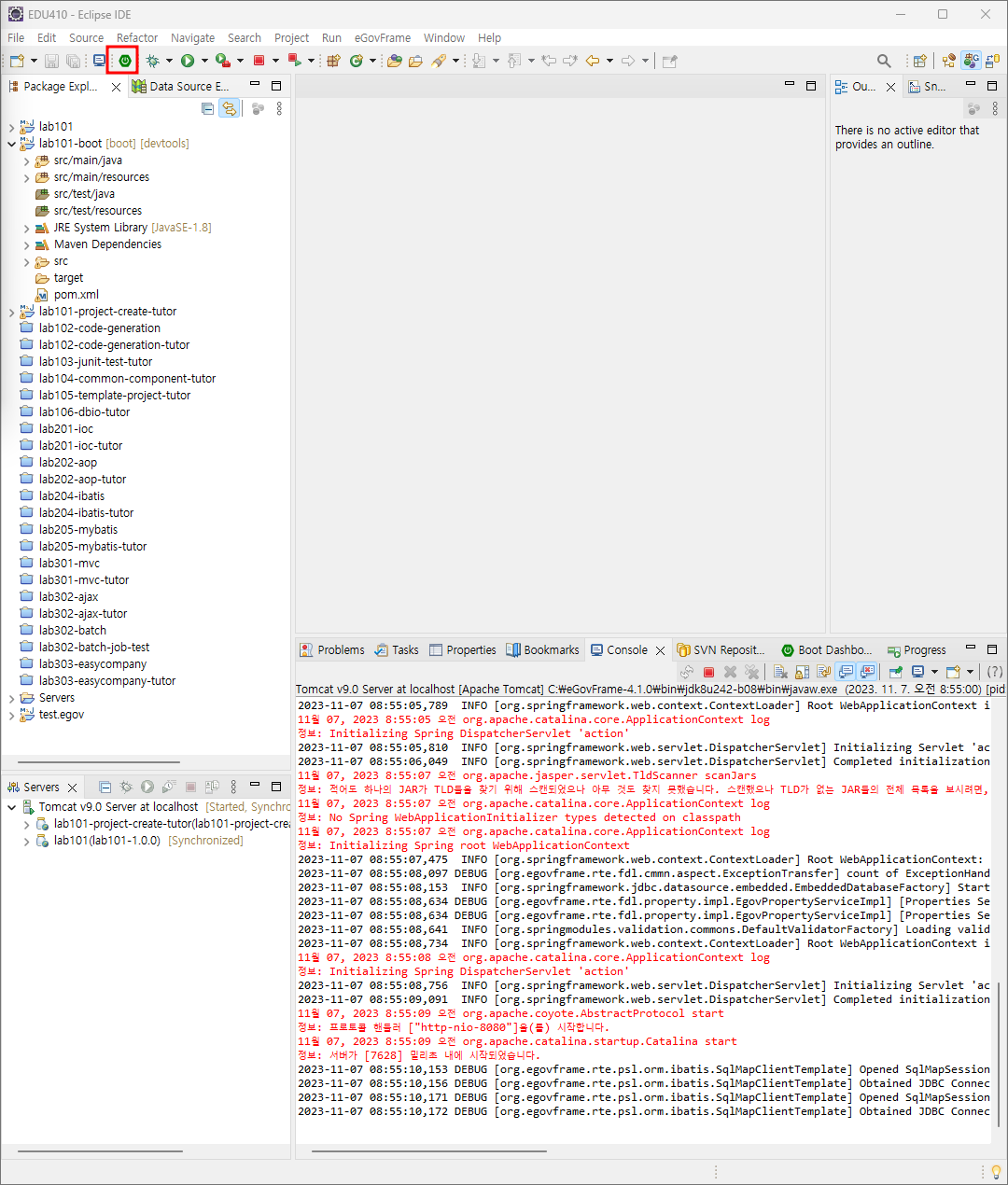This screenshot has width=1008, height=1185.
Task: Click the New wizard icon in main toolbar
Action: tap(17, 61)
